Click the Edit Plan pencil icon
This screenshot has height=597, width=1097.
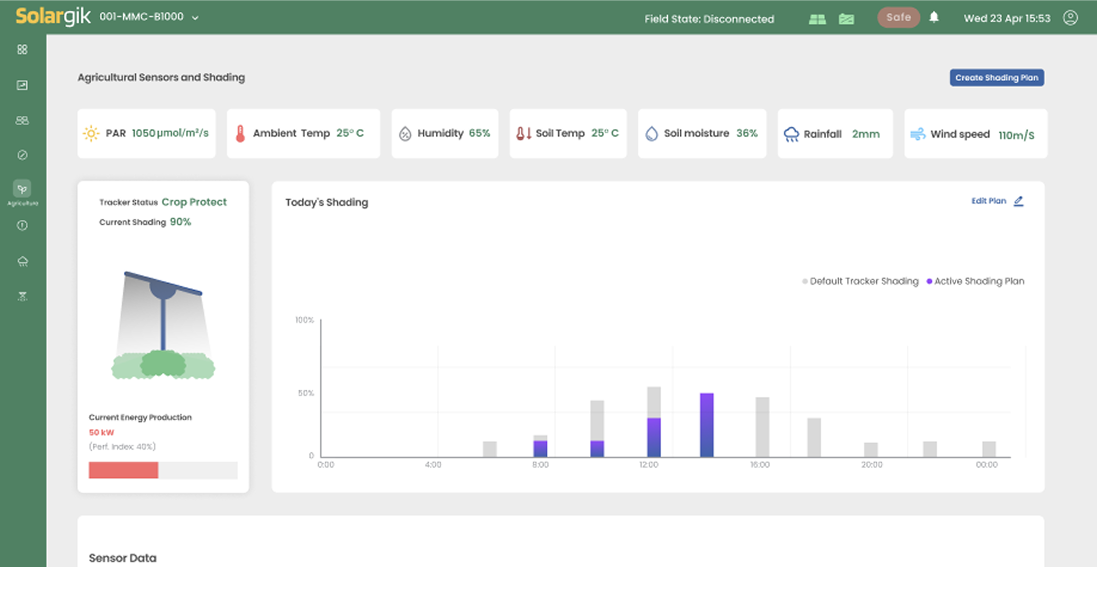click(x=1019, y=201)
